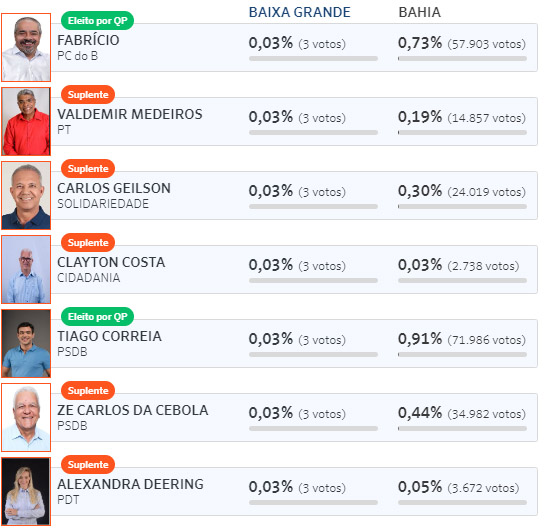Open the CARLOS GEILSON name link
Screen dimensions: 544x531
[114, 188]
